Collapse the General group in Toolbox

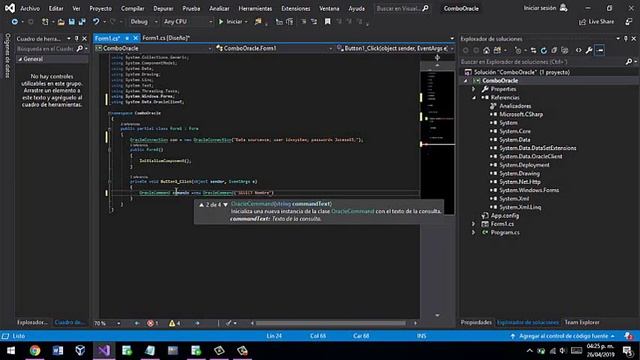pos(20,59)
